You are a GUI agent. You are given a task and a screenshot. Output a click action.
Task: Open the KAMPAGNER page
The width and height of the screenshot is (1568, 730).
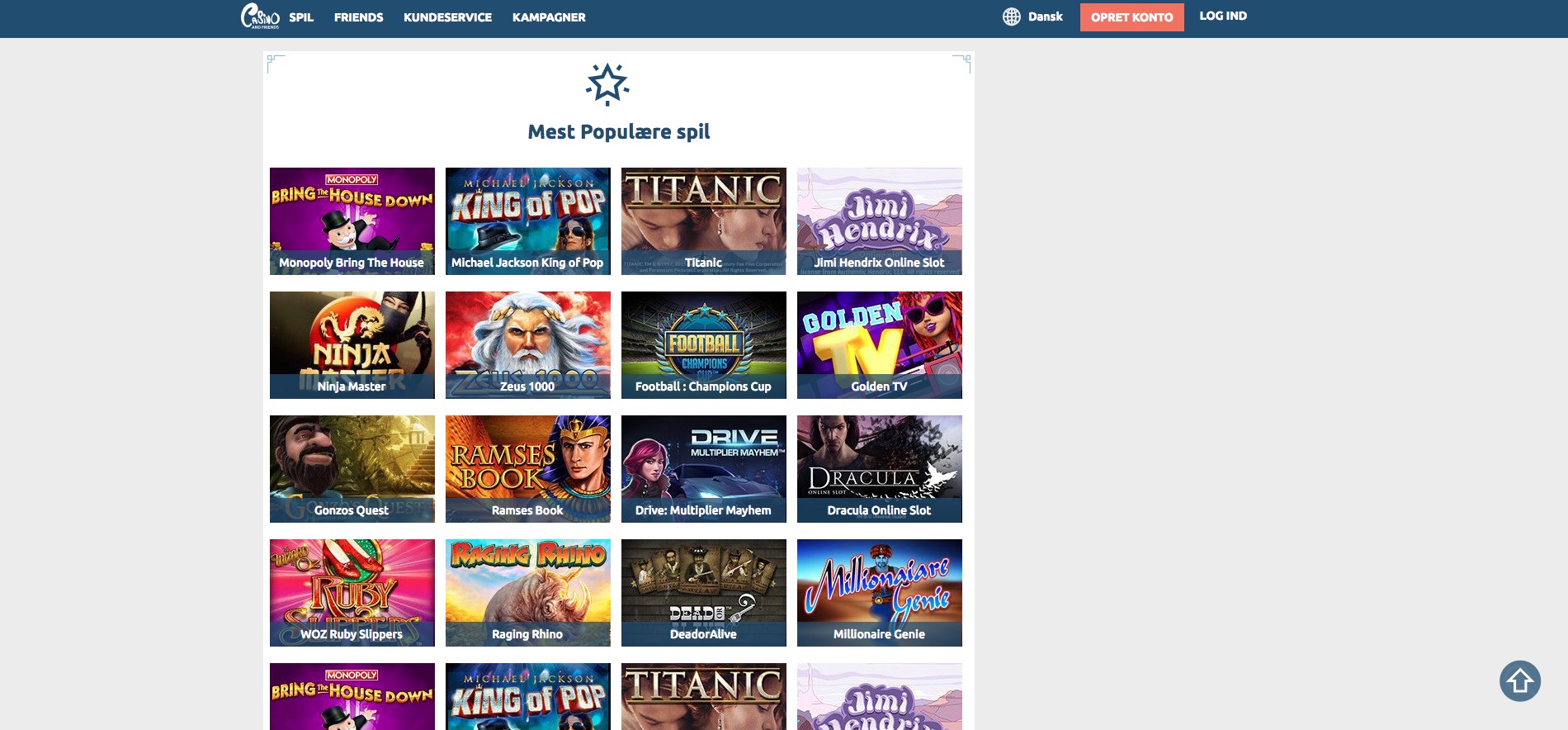[x=549, y=17]
